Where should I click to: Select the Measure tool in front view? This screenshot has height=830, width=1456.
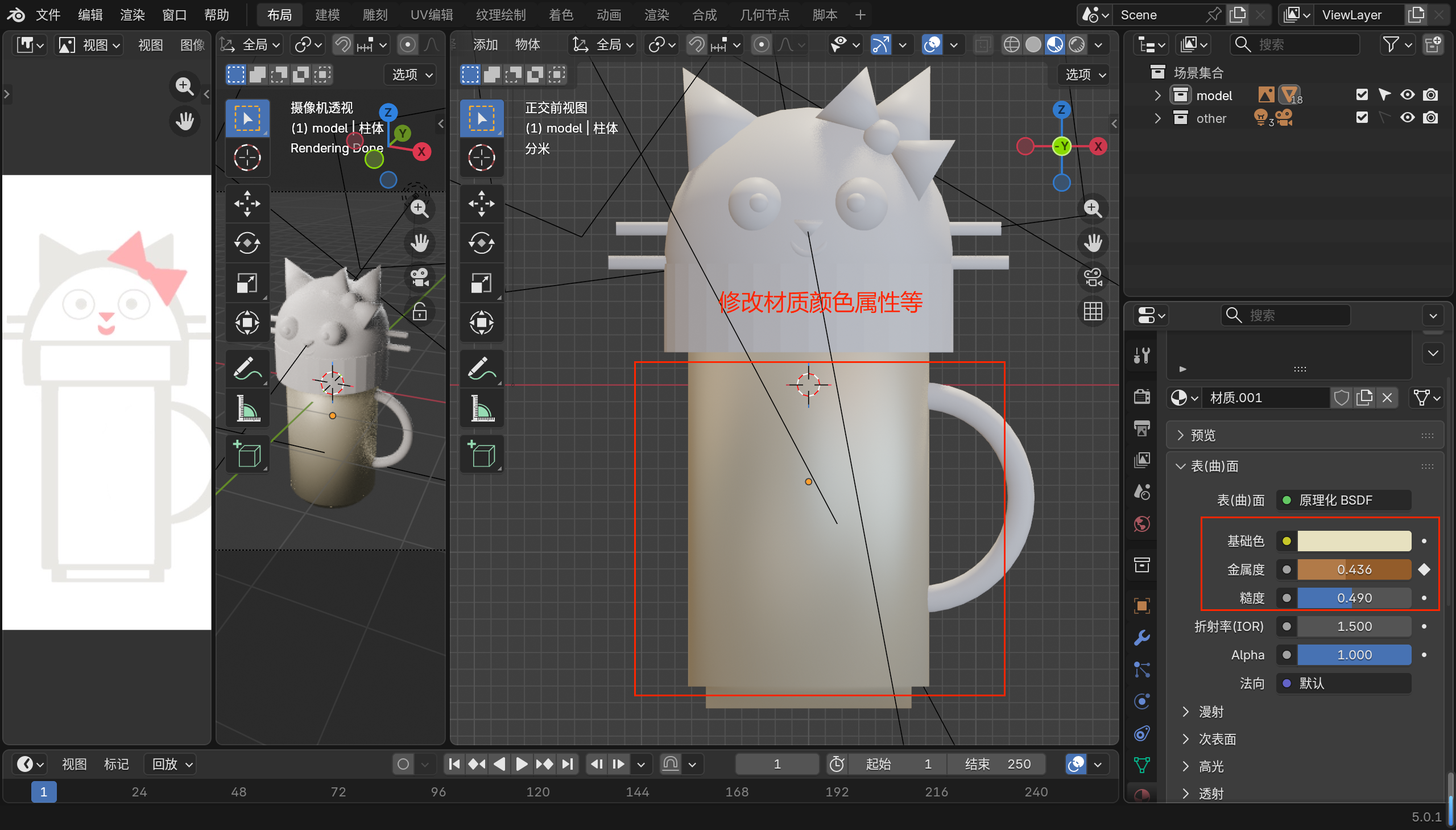(x=482, y=408)
